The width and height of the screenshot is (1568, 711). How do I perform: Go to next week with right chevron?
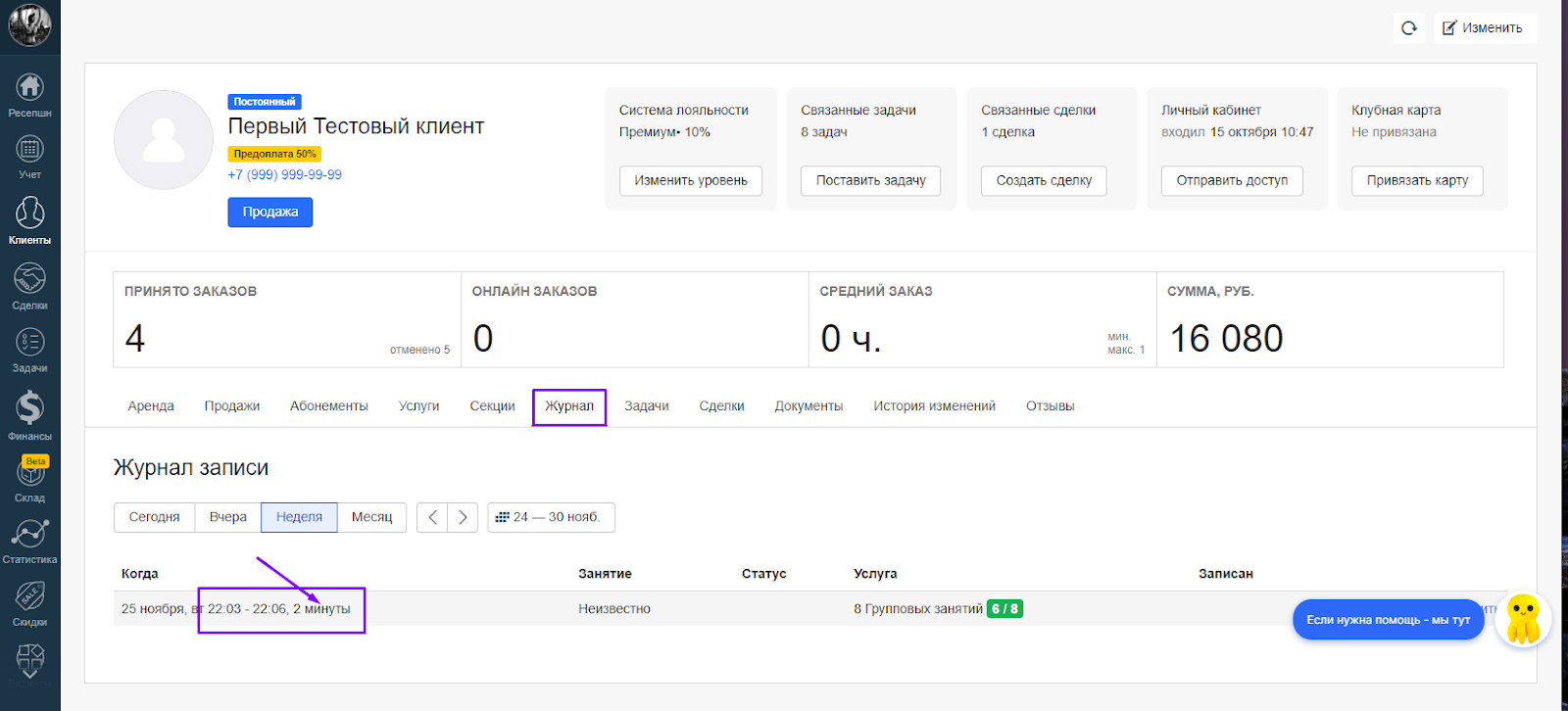pos(463,517)
